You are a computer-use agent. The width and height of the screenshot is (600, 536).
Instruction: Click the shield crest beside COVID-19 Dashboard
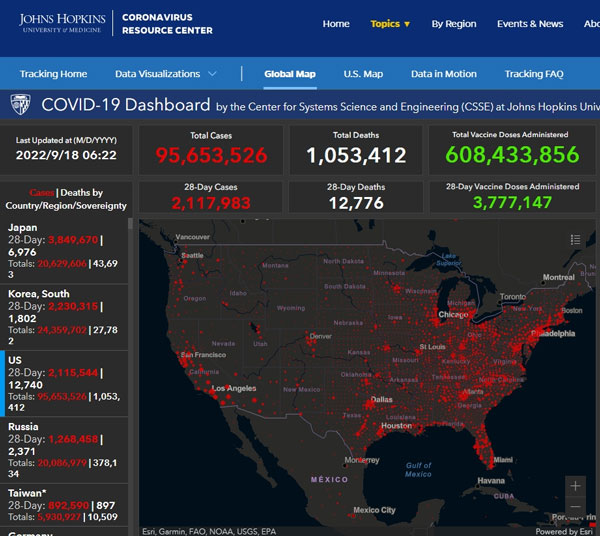pos(19,105)
